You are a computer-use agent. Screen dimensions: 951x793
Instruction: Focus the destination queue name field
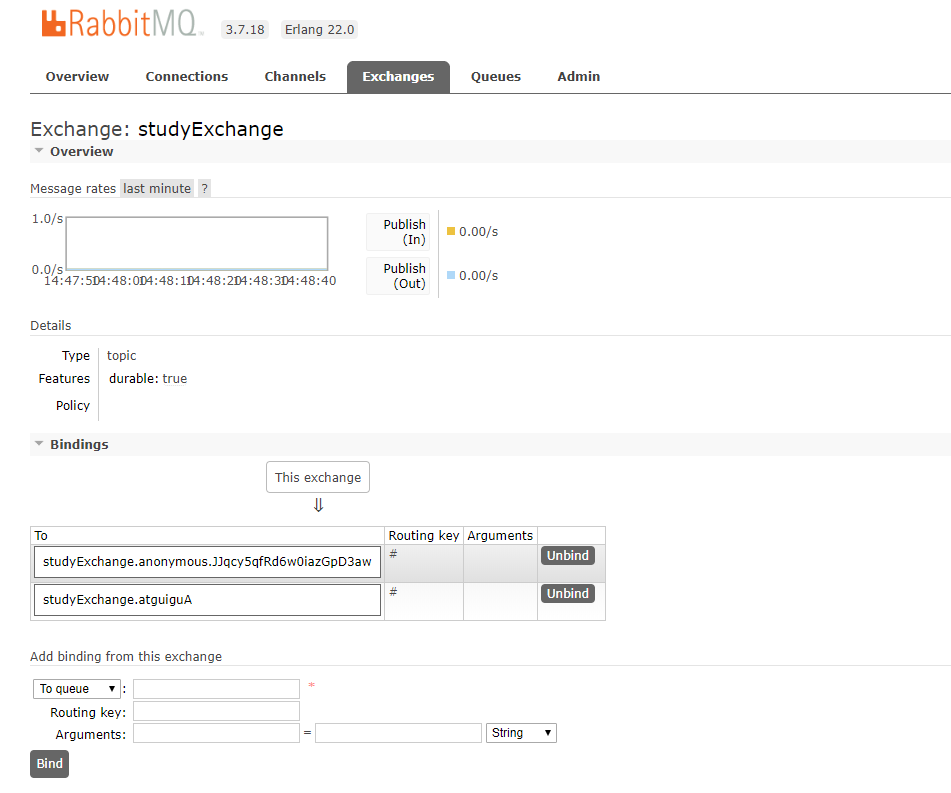(x=217, y=689)
